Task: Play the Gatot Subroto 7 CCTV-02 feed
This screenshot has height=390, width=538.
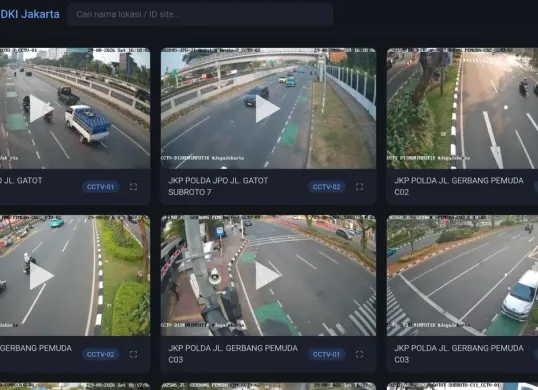Action: coord(267,109)
